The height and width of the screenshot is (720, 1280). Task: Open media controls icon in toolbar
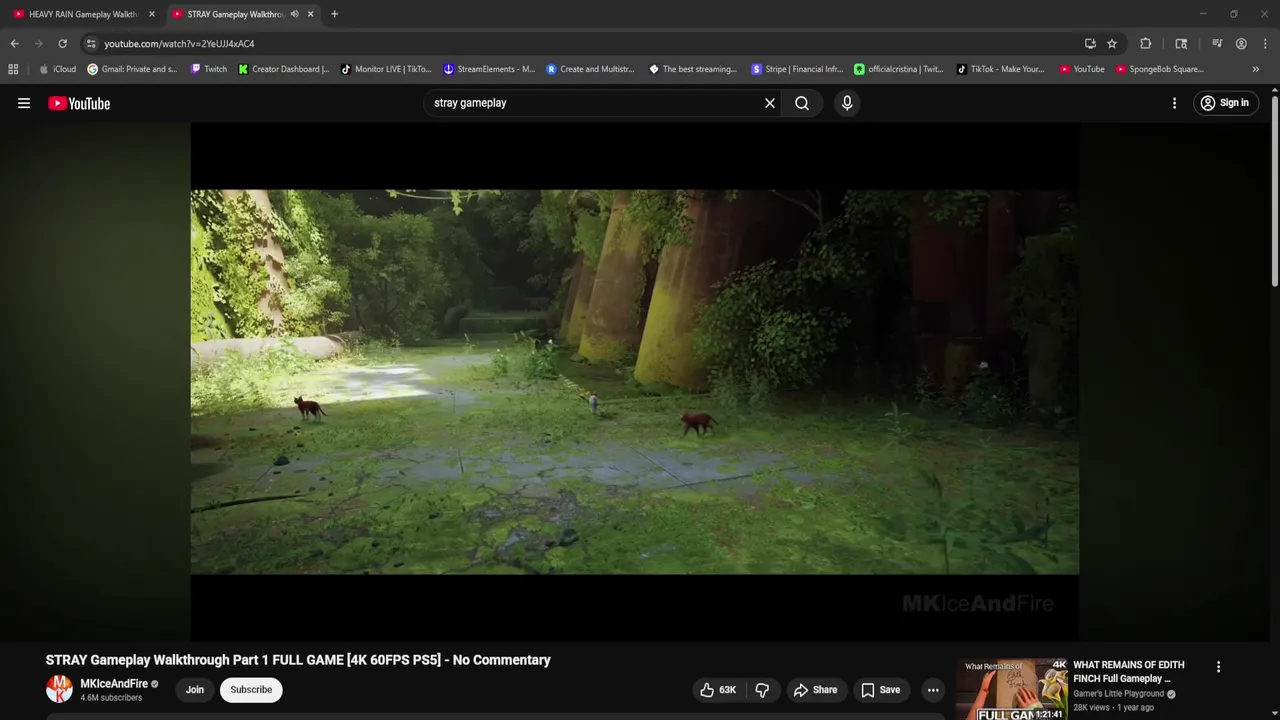pyautogui.click(x=1217, y=44)
